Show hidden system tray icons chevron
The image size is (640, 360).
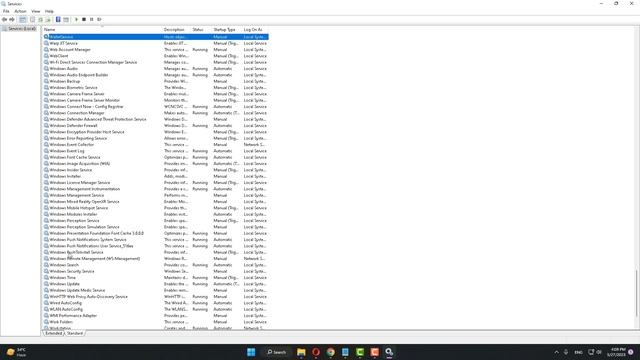click(x=556, y=352)
